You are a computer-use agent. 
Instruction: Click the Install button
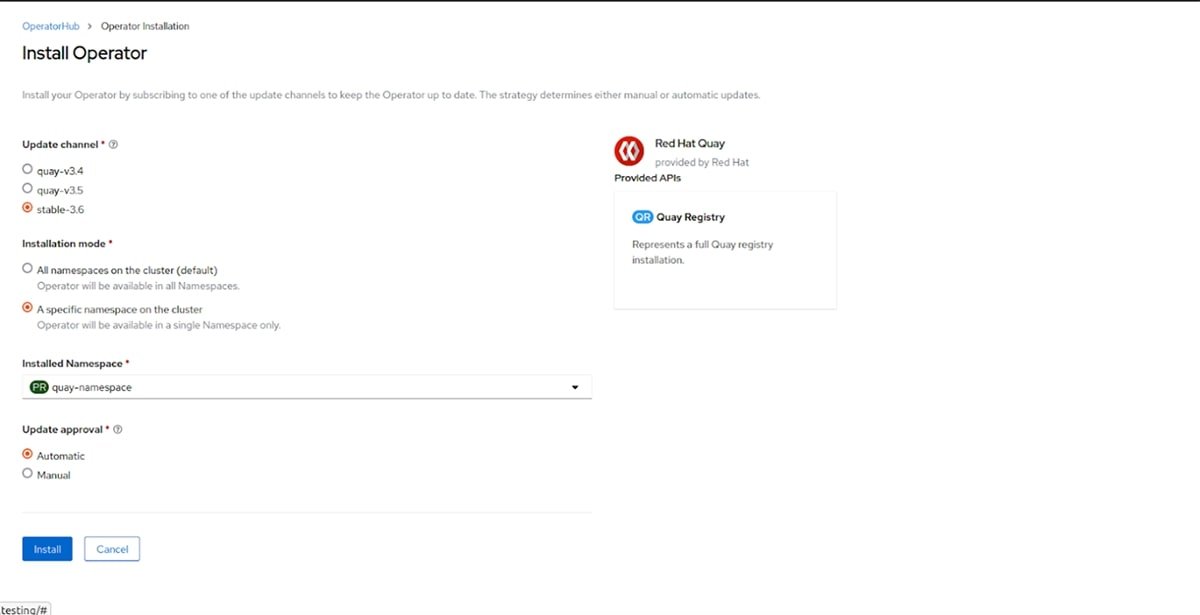pos(46,548)
